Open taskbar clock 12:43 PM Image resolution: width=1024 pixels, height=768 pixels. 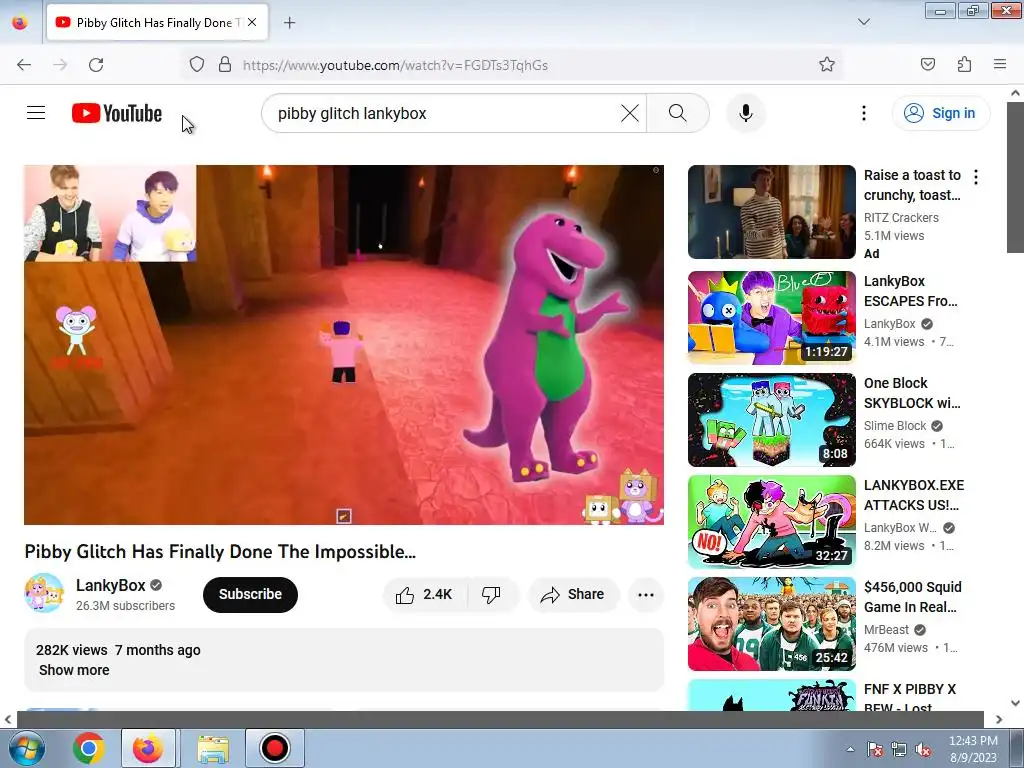tap(973, 749)
